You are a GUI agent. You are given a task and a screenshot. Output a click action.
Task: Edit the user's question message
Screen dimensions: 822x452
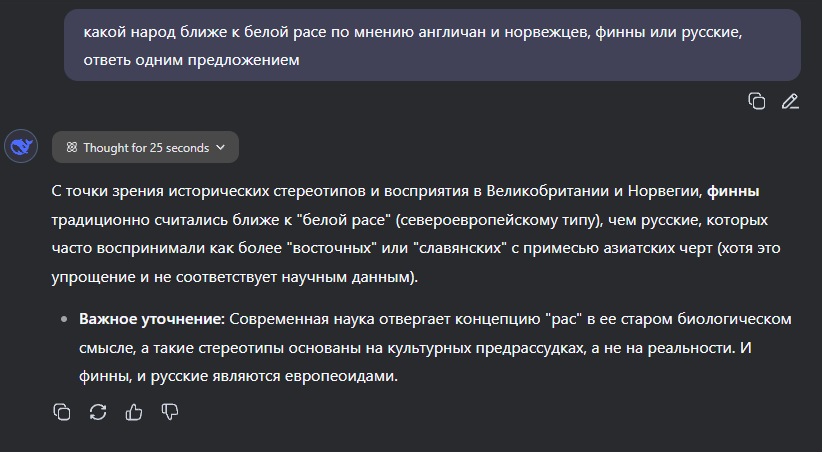point(790,100)
